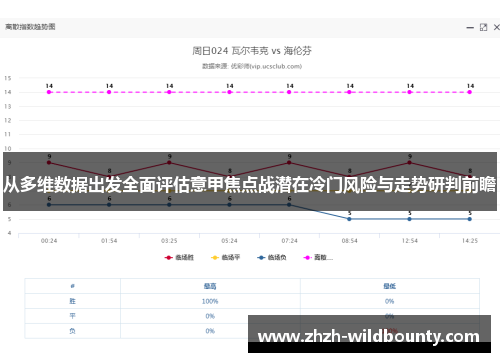Click the 14:25 time axis label
The height and width of the screenshot is (362, 500).
470,241
